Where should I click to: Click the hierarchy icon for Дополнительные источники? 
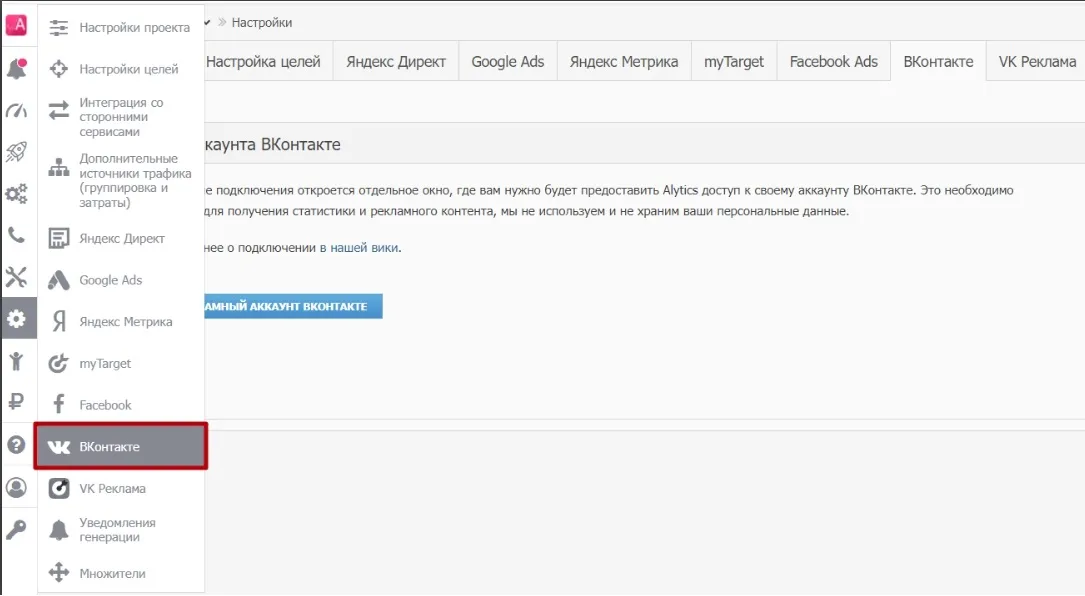59,167
